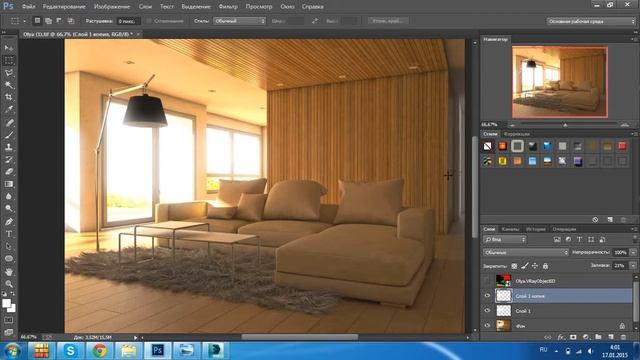The width and height of the screenshot is (640, 360).
Task: Select the Crop tool
Action: pos(9,97)
